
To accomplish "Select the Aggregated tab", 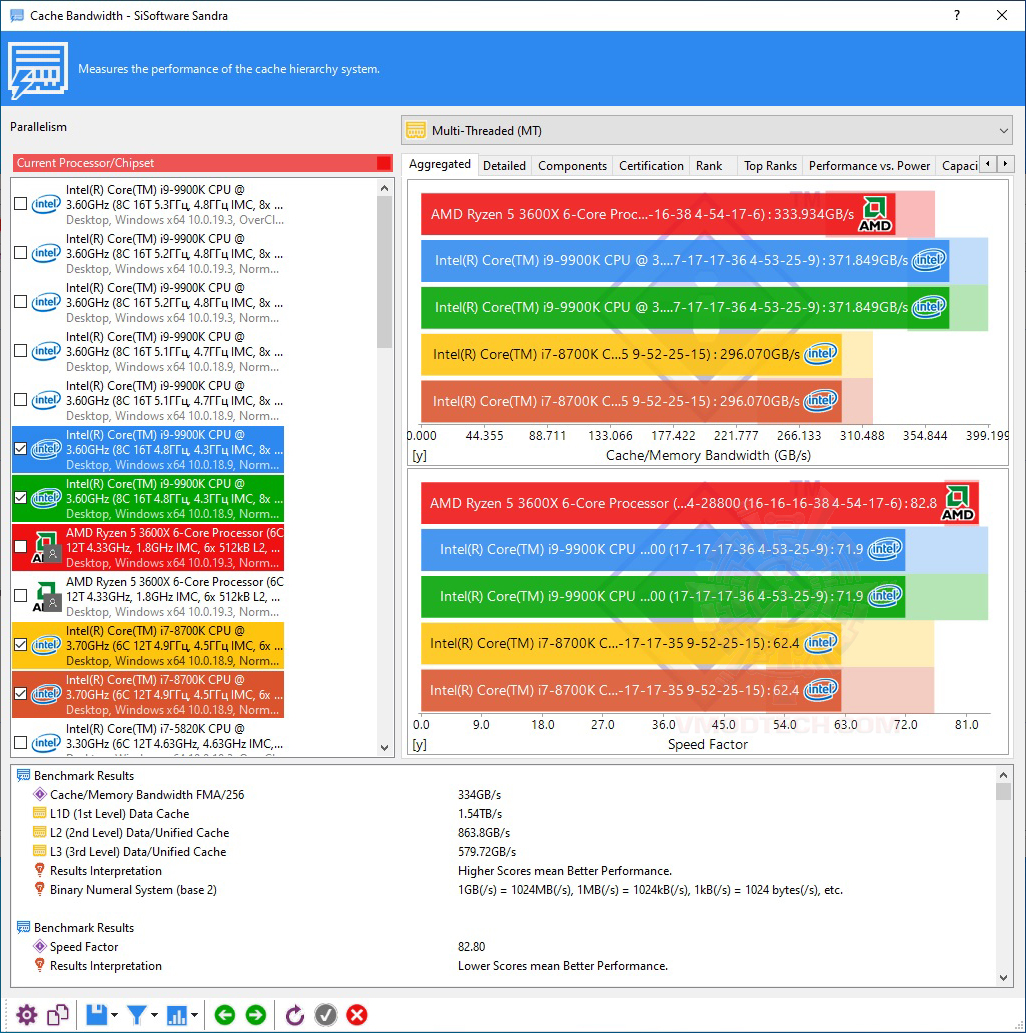I will tap(440, 164).
